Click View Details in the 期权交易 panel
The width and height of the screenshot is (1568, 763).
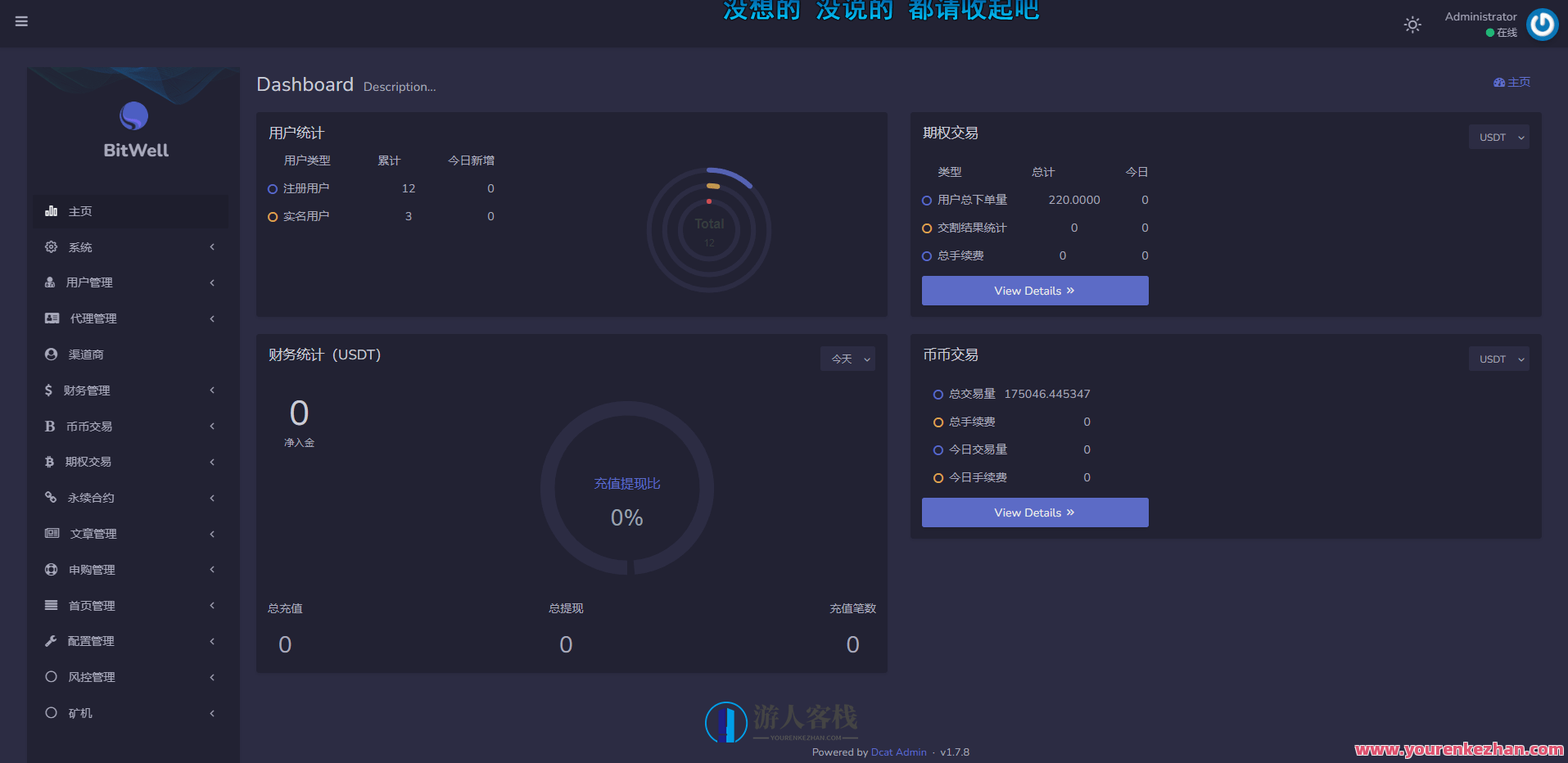click(1034, 291)
